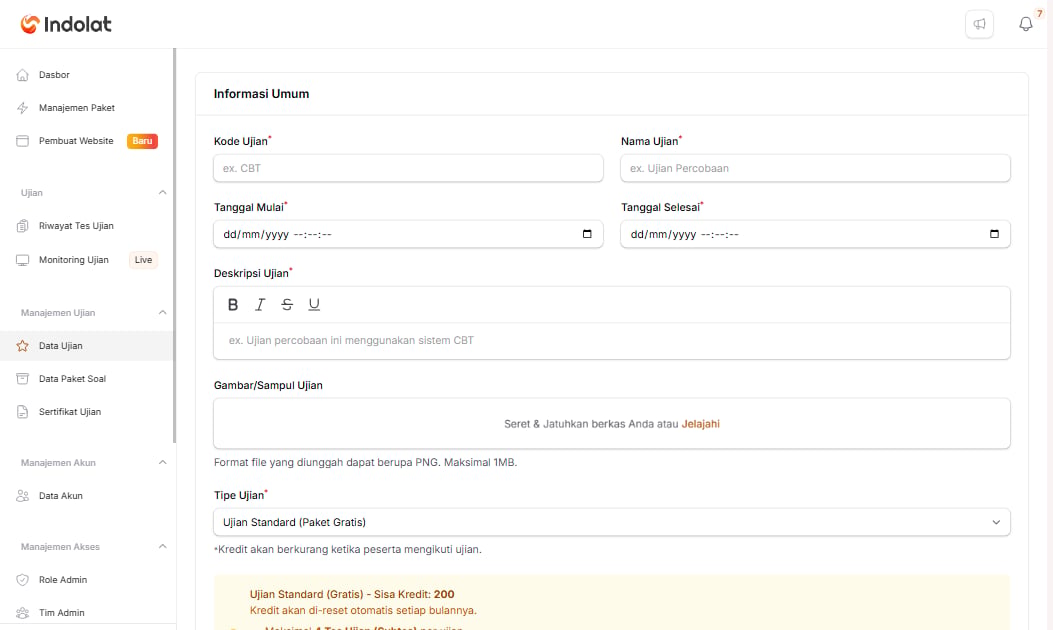Screen dimensions: 1053x630
Task: Click the sidebar vertical scrollbar
Action: click(175, 245)
